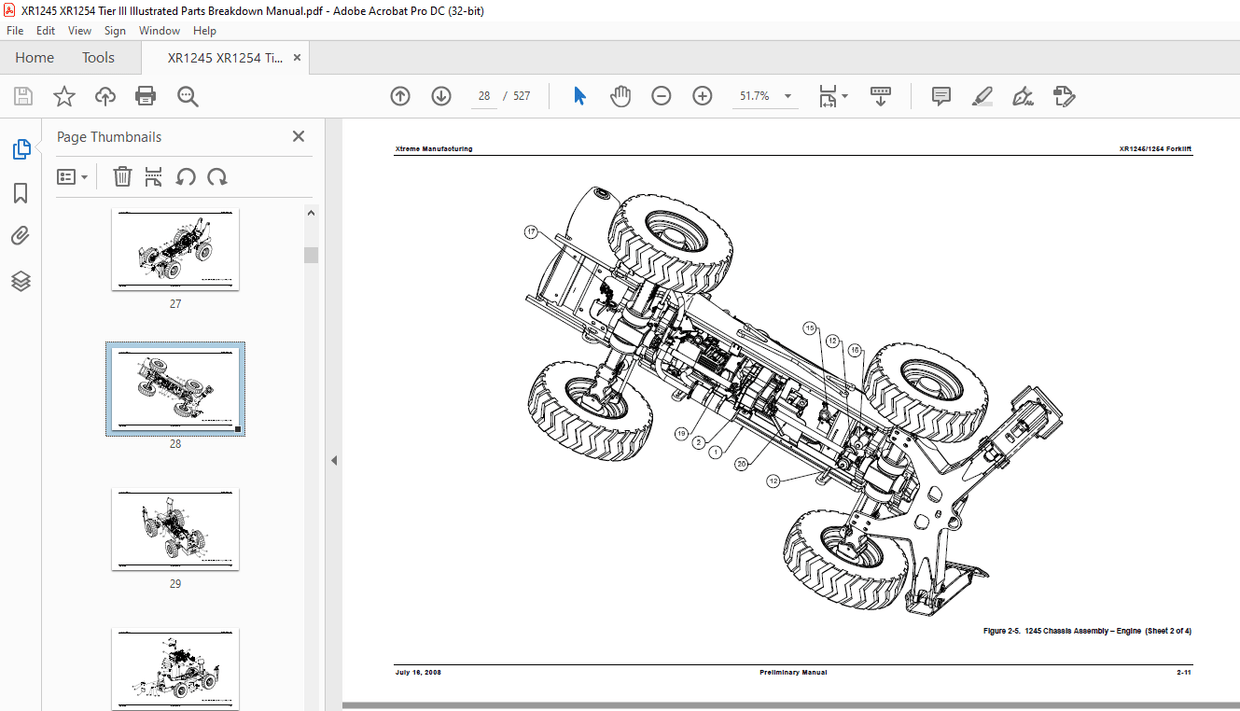The width and height of the screenshot is (1240, 711).
Task: Select the Highlight text tool
Action: [x=982, y=96]
